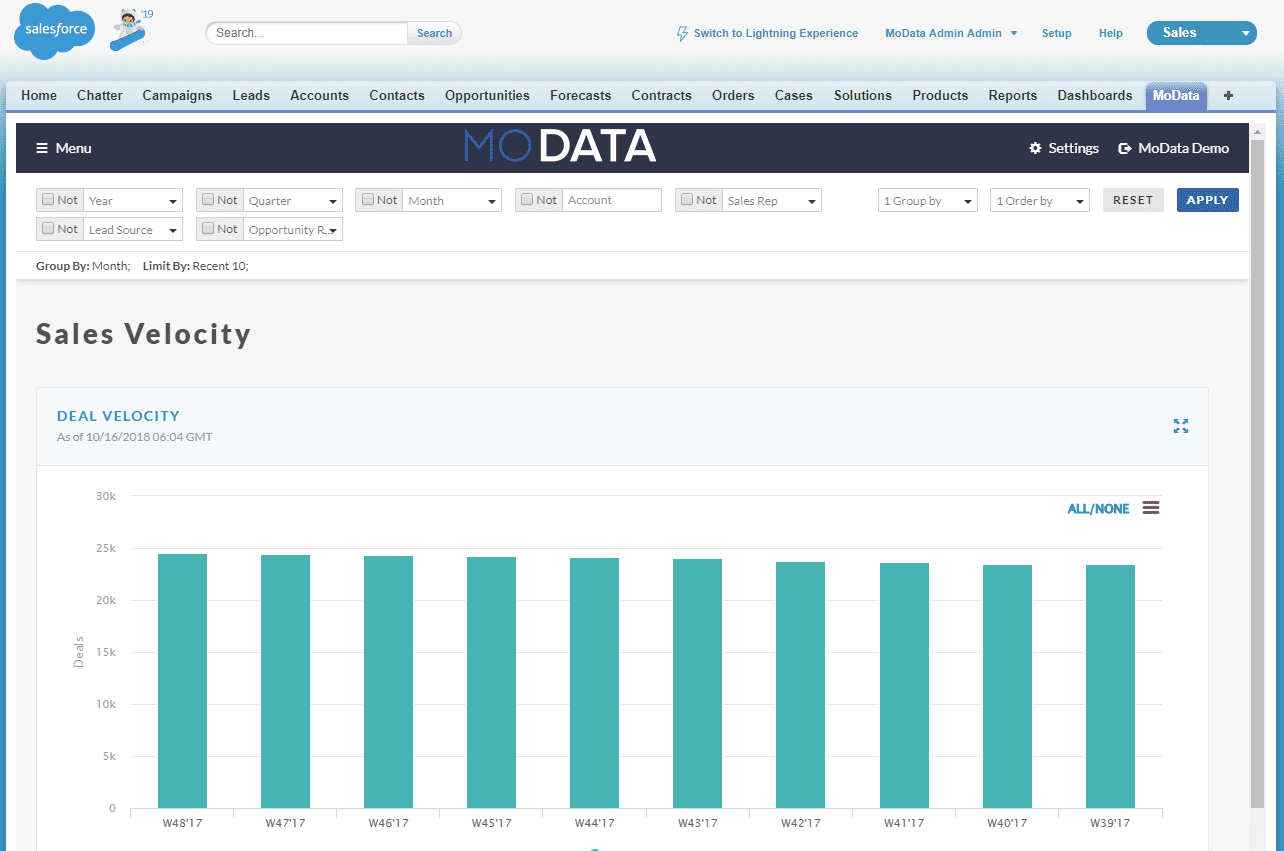Expand Deal Velocity chart to fullscreen
The width and height of the screenshot is (1284, 851).
tap(1181, 426)
